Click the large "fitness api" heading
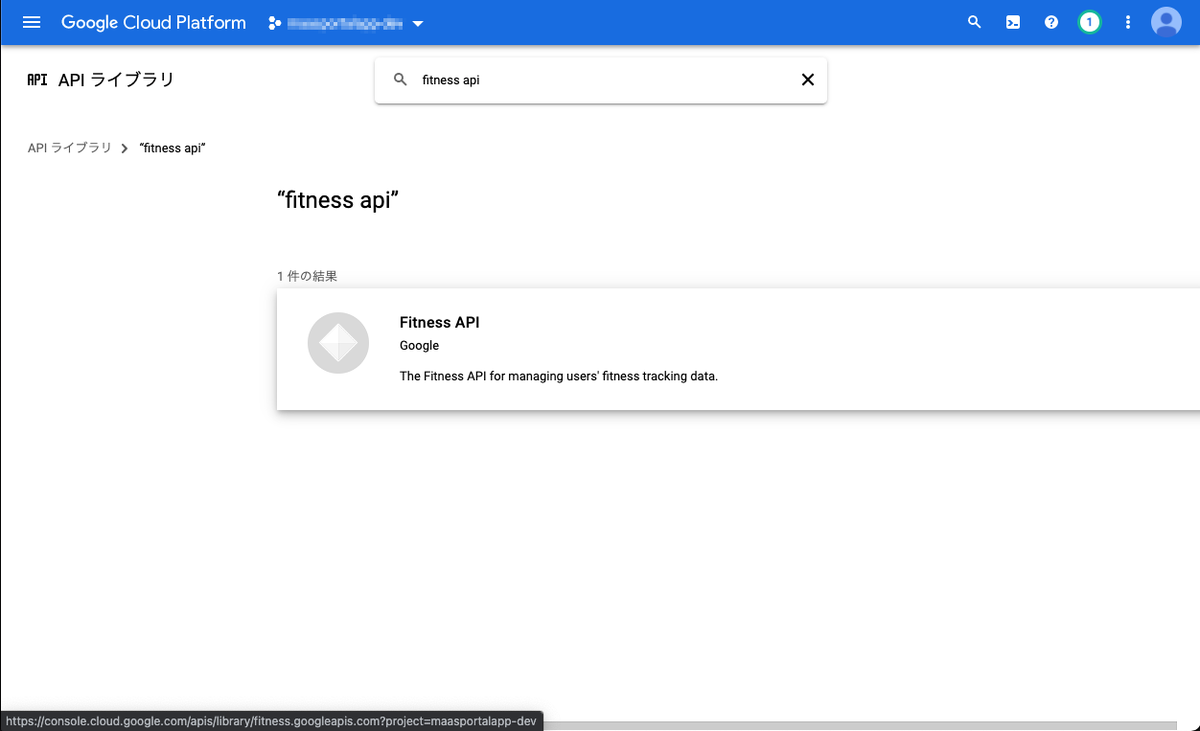The width and height of the screenshot is (1200, 731). pos(338,200)
